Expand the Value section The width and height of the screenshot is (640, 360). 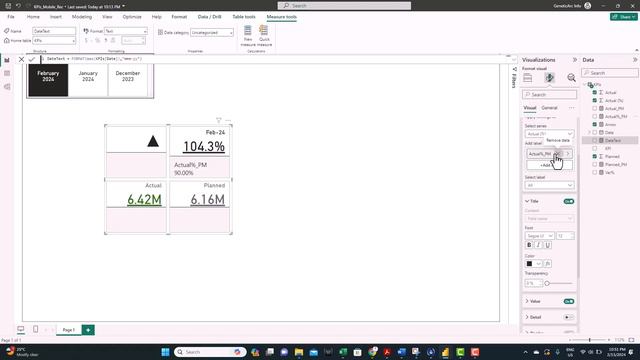pyautogui.click(x=527, y=301)
